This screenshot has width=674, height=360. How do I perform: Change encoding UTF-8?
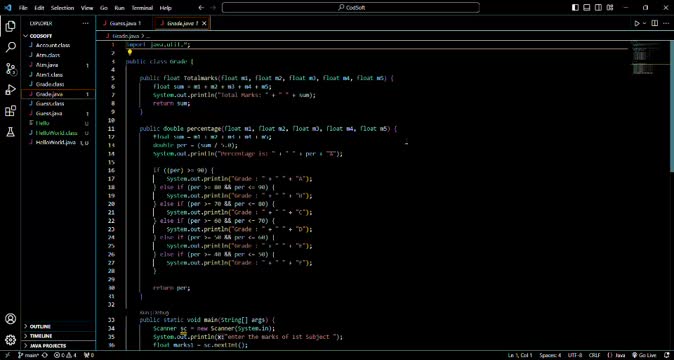pyautogui.click(x=575, y=355)
